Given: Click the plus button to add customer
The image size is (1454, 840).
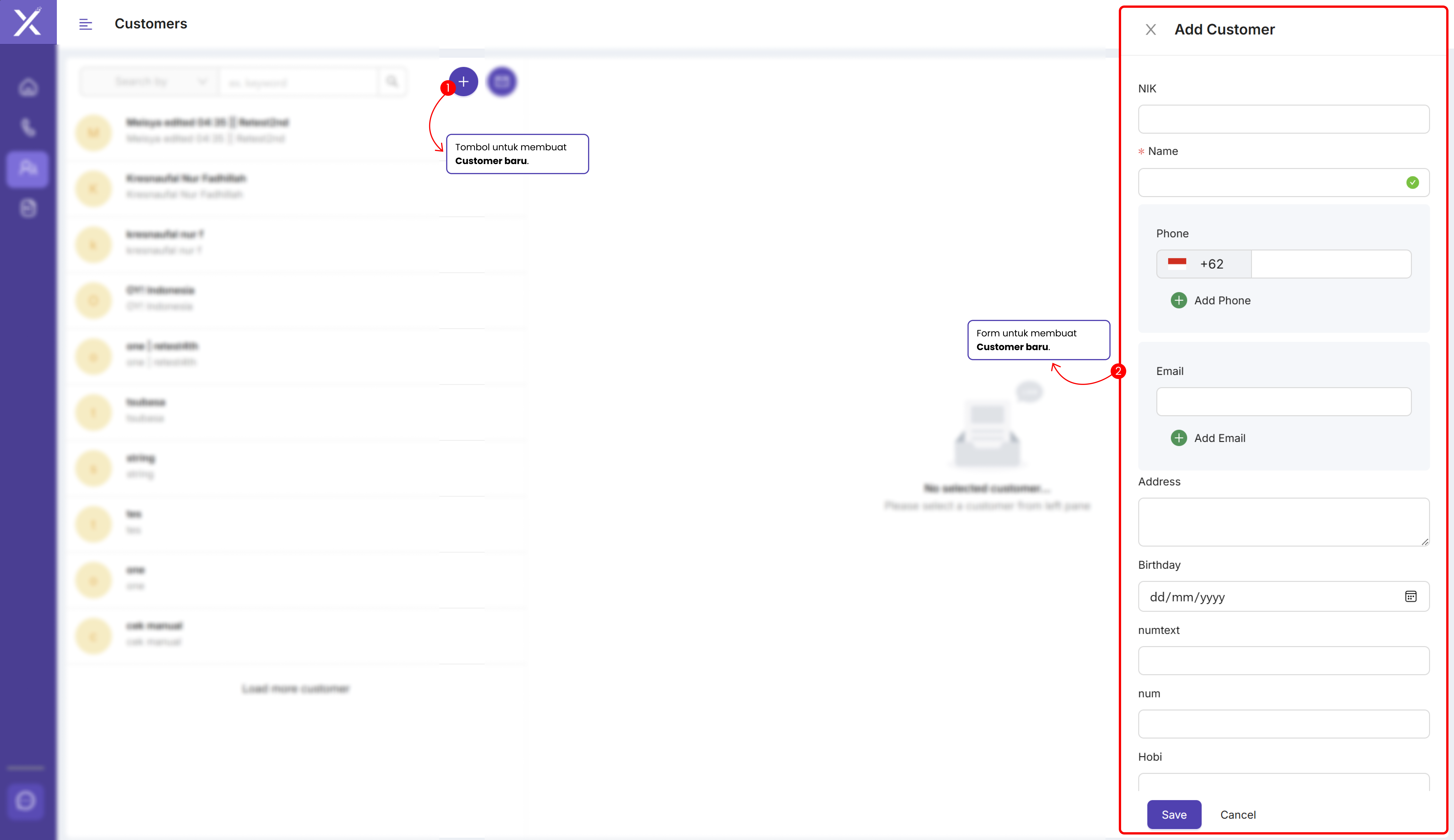Looking at the screenshot, I should tap(463, 82).
